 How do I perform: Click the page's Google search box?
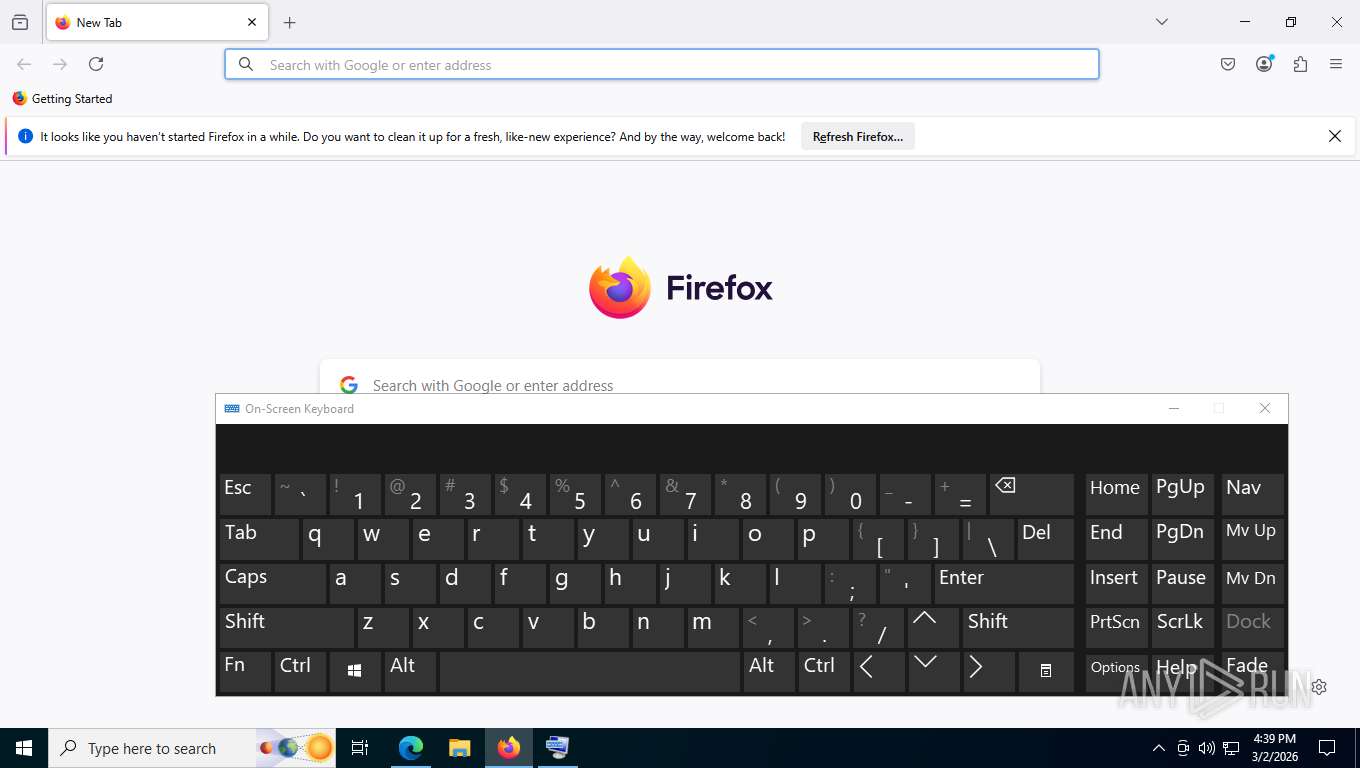click(680, 384)
